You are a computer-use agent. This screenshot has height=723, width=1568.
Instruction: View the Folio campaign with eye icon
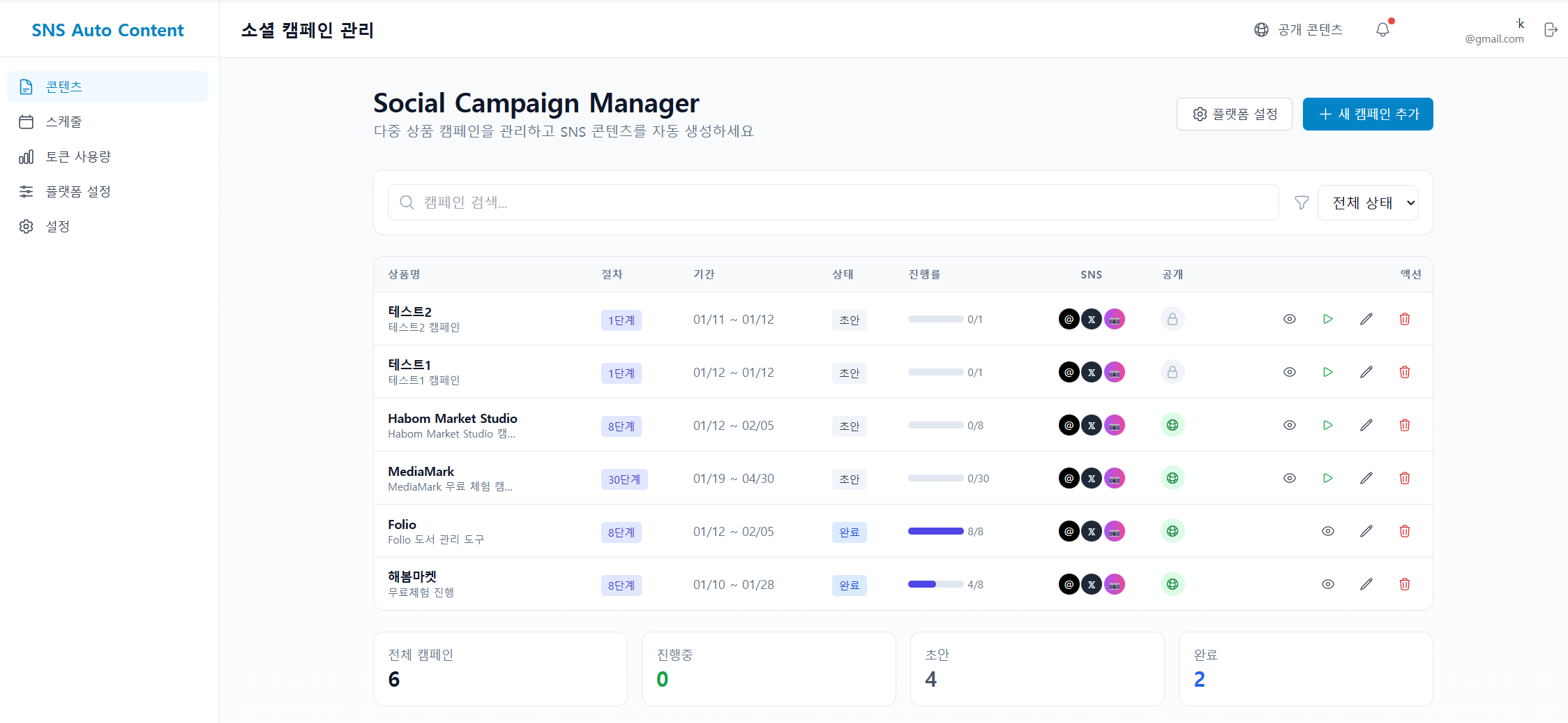(1328, 531)
